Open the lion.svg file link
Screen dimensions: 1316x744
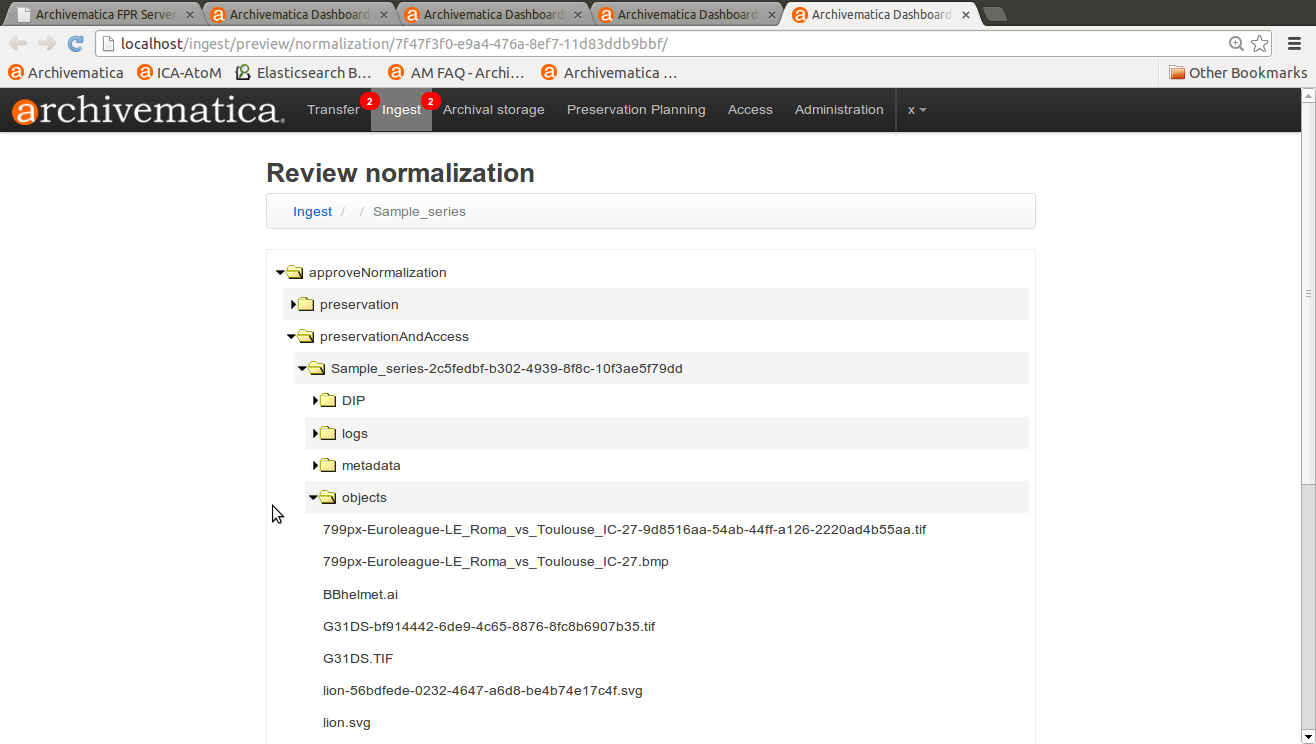click(347, 722)
